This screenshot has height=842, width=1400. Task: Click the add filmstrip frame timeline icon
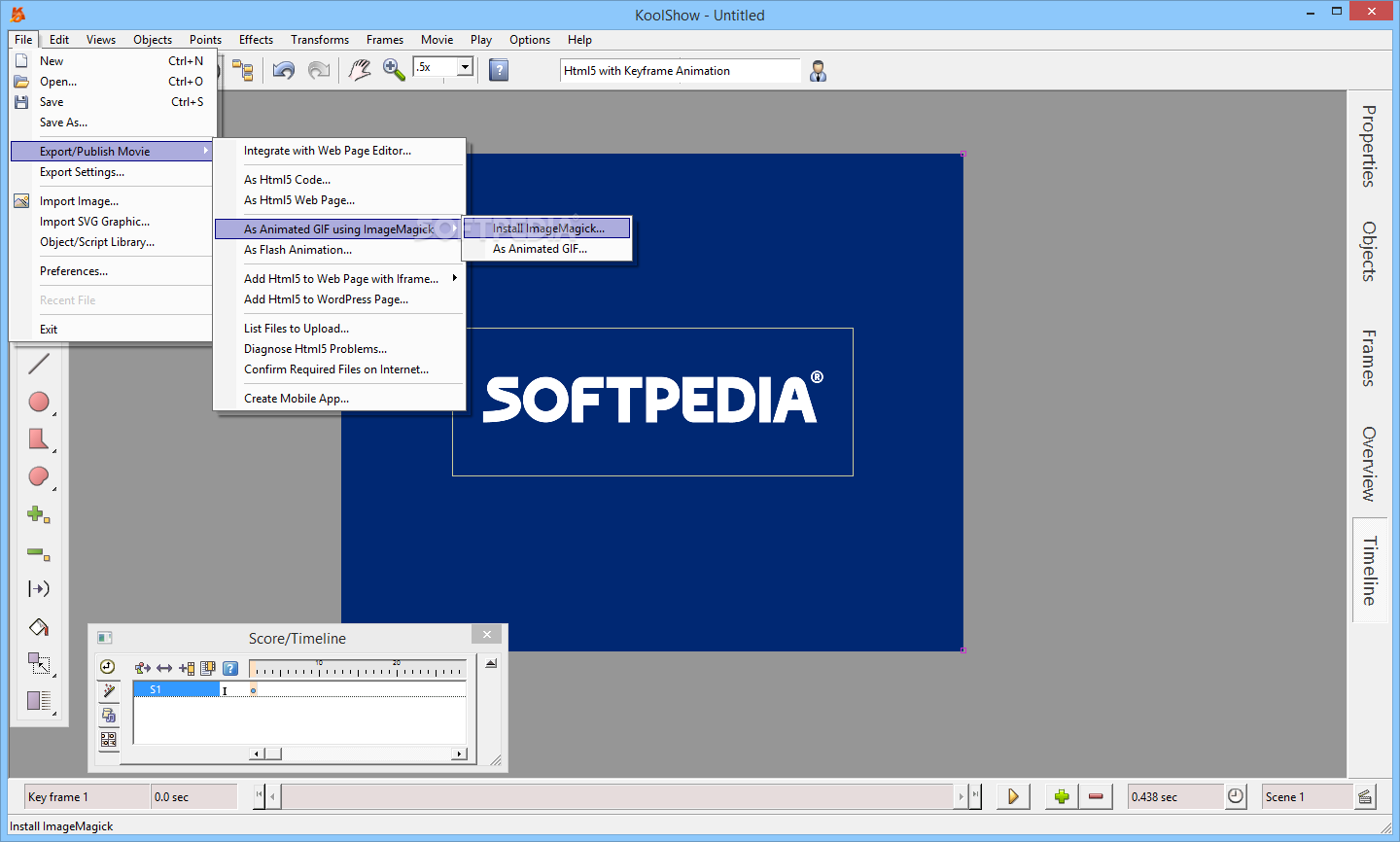pyautogui.click(x=187, y=668)
